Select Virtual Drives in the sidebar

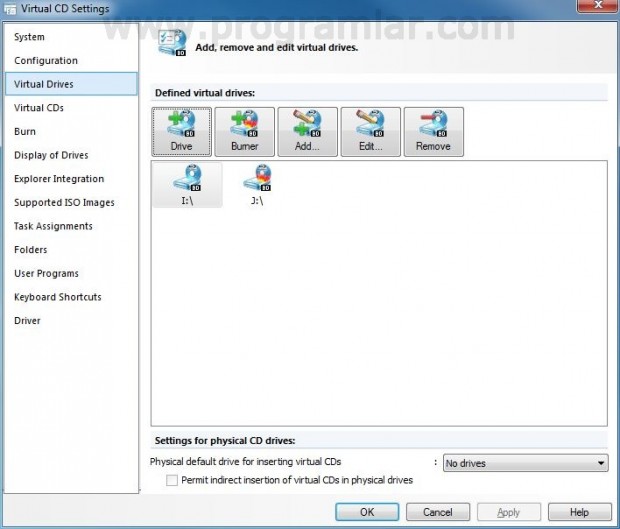(71, 84)
